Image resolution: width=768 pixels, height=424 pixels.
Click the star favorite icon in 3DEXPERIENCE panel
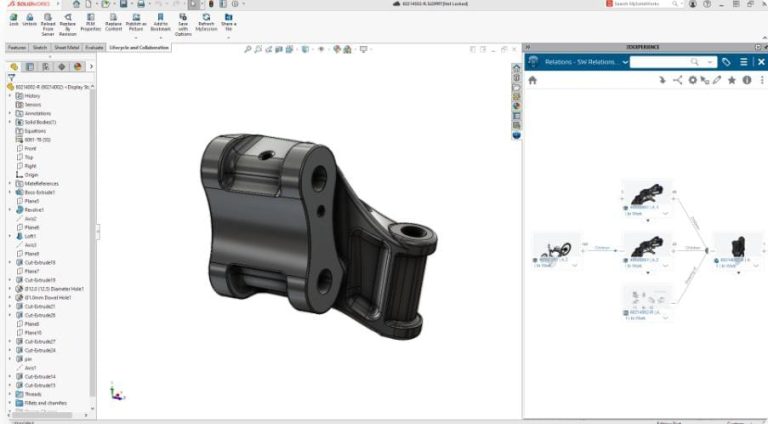pos(732,80)
